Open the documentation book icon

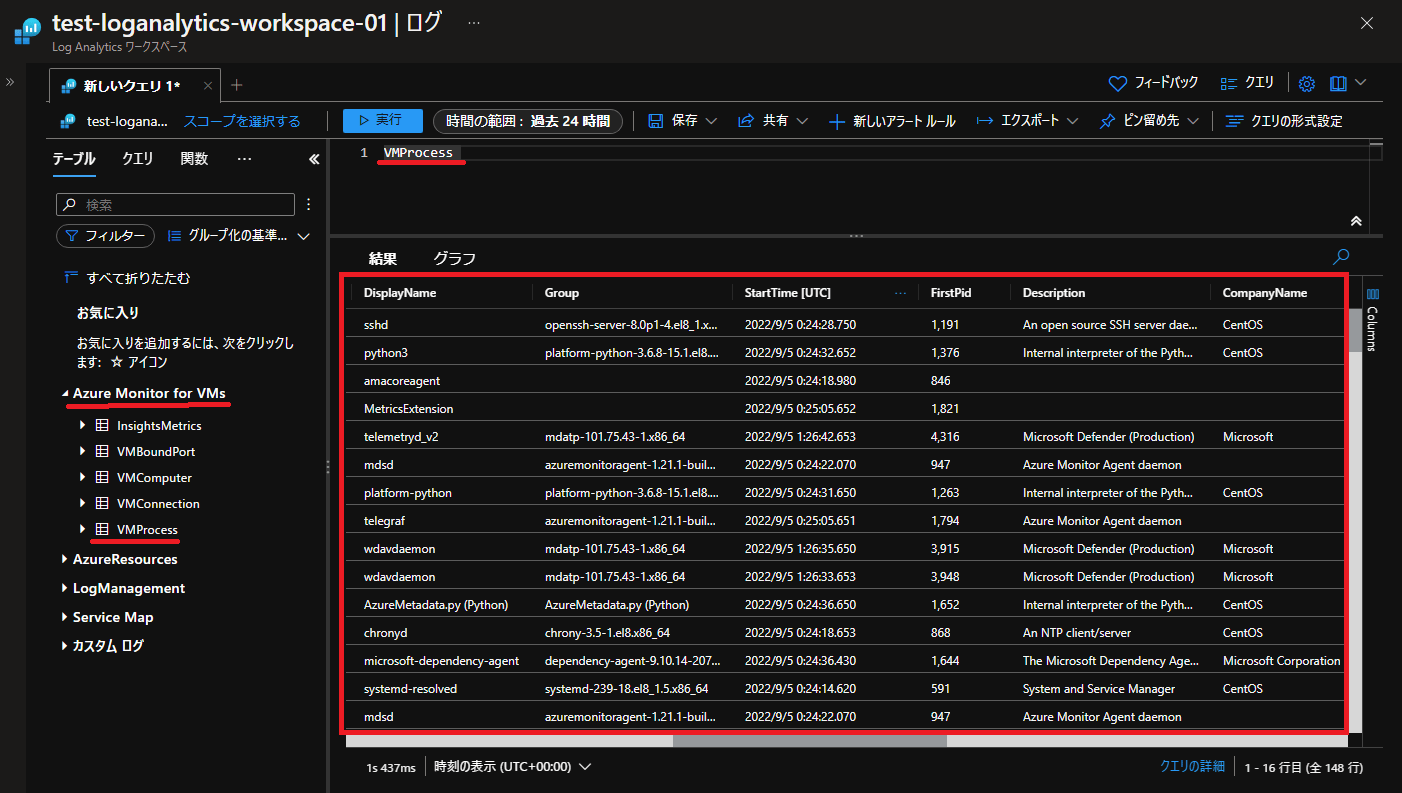coord(1339,83)
